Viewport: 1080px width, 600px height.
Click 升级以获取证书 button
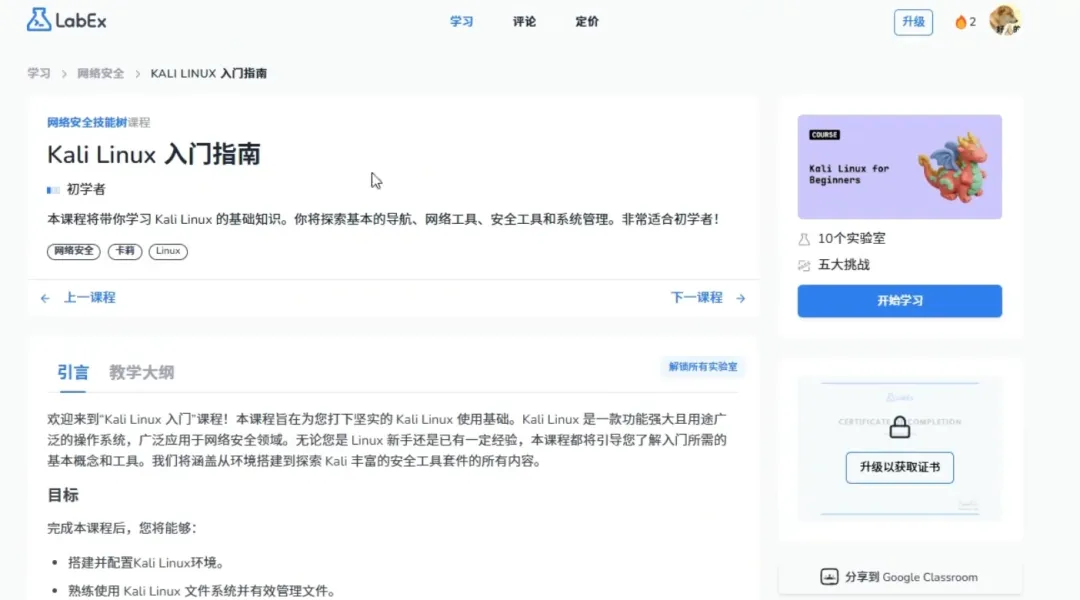click(x=900, y=467)
